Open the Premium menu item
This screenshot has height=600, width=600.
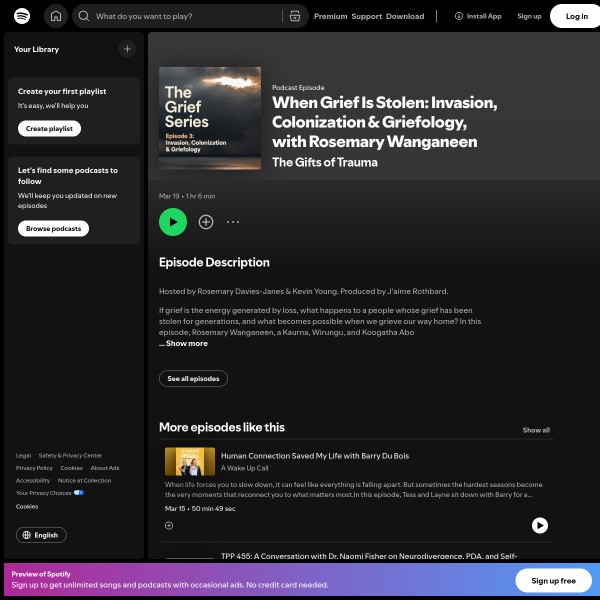click(330, 16)
